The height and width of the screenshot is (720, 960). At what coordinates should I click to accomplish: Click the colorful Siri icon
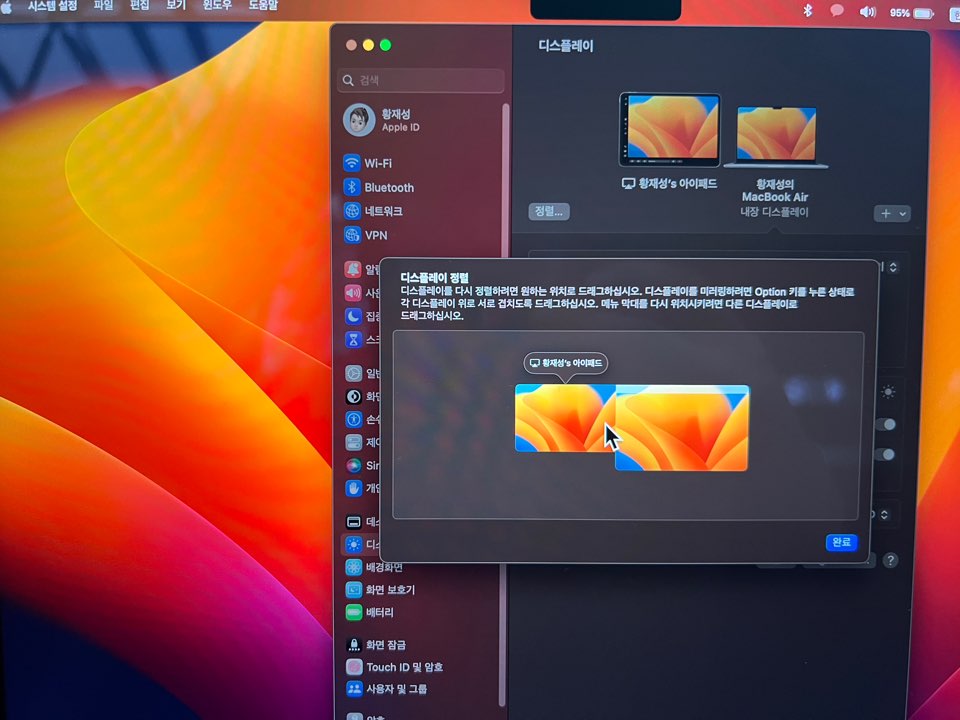(x=354, y=465)
